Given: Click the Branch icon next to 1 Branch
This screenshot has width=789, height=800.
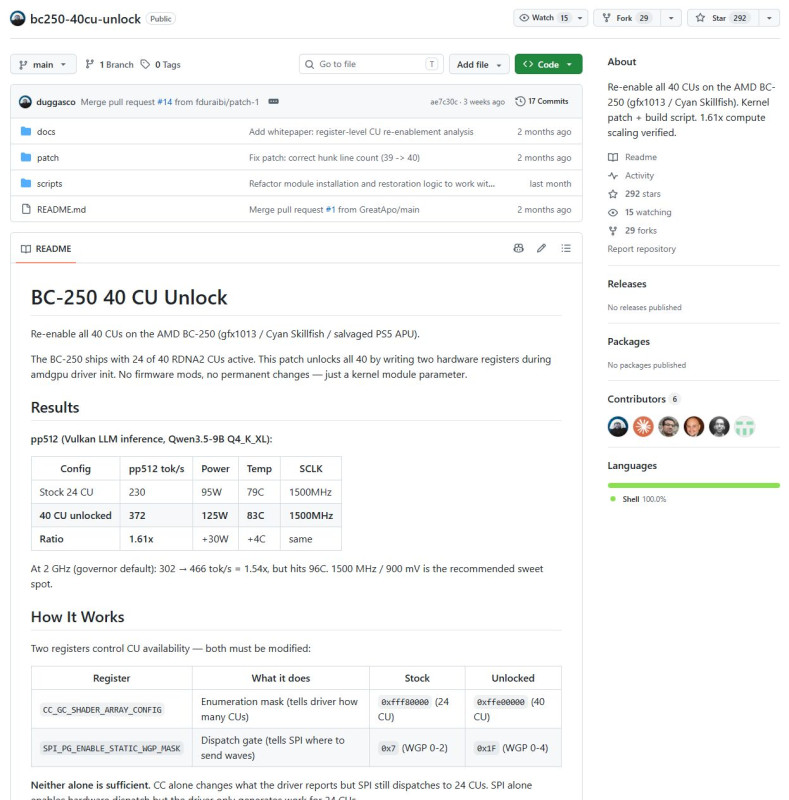Looking at the screenshot, I should click(90, 64).
